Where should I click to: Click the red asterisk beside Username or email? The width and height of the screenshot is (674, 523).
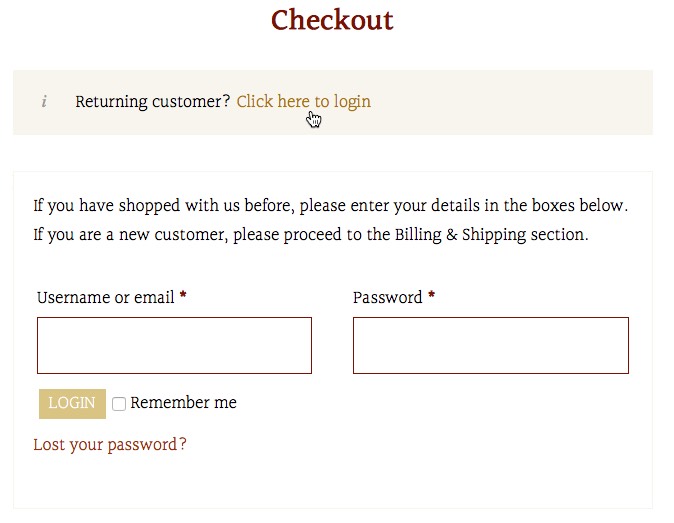pyautogui.click(x=183, y=295)
